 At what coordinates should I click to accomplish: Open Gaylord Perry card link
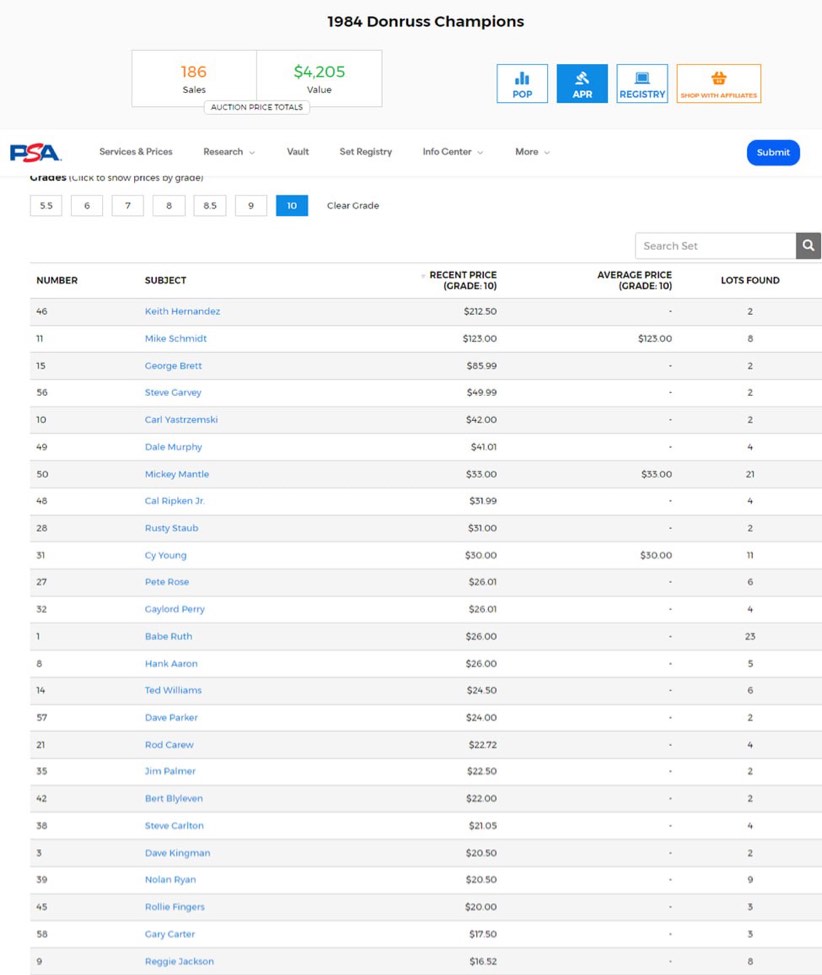[174, 609]
